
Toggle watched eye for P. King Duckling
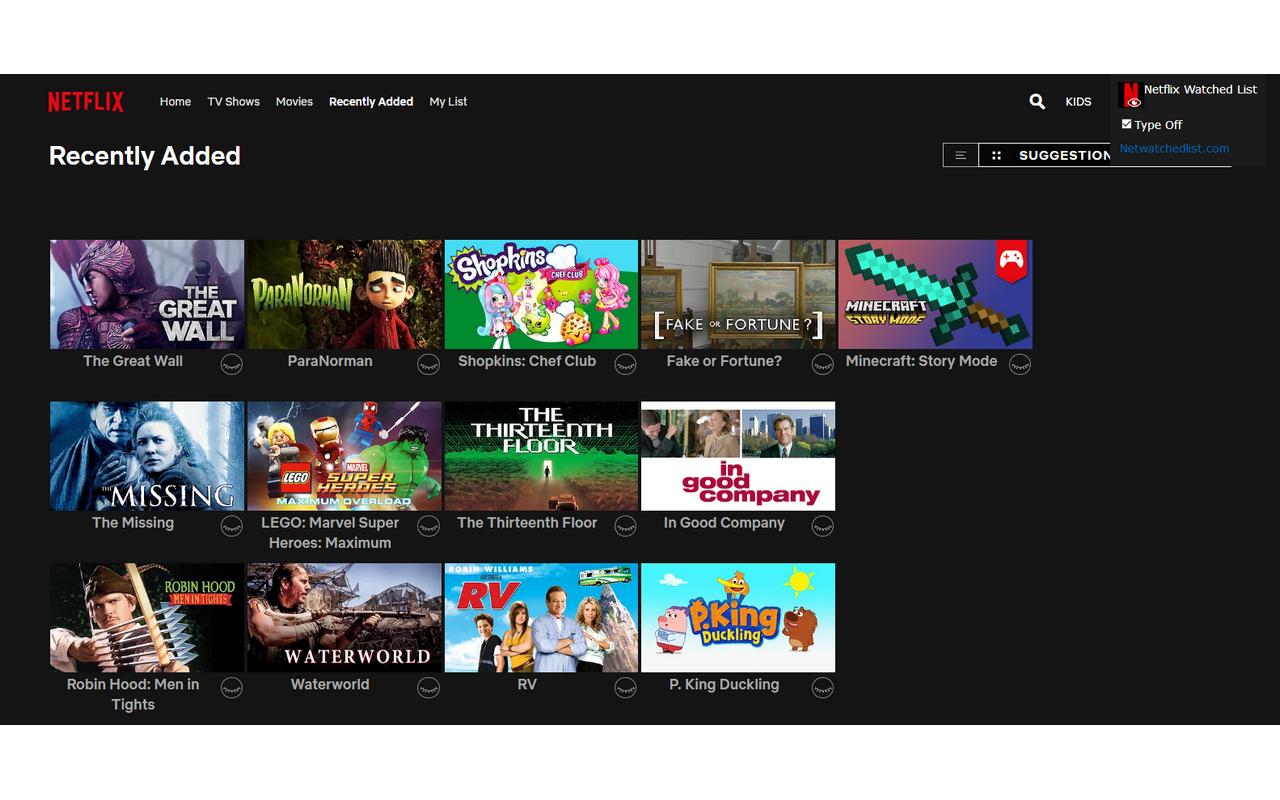click(x=823, y=688)
